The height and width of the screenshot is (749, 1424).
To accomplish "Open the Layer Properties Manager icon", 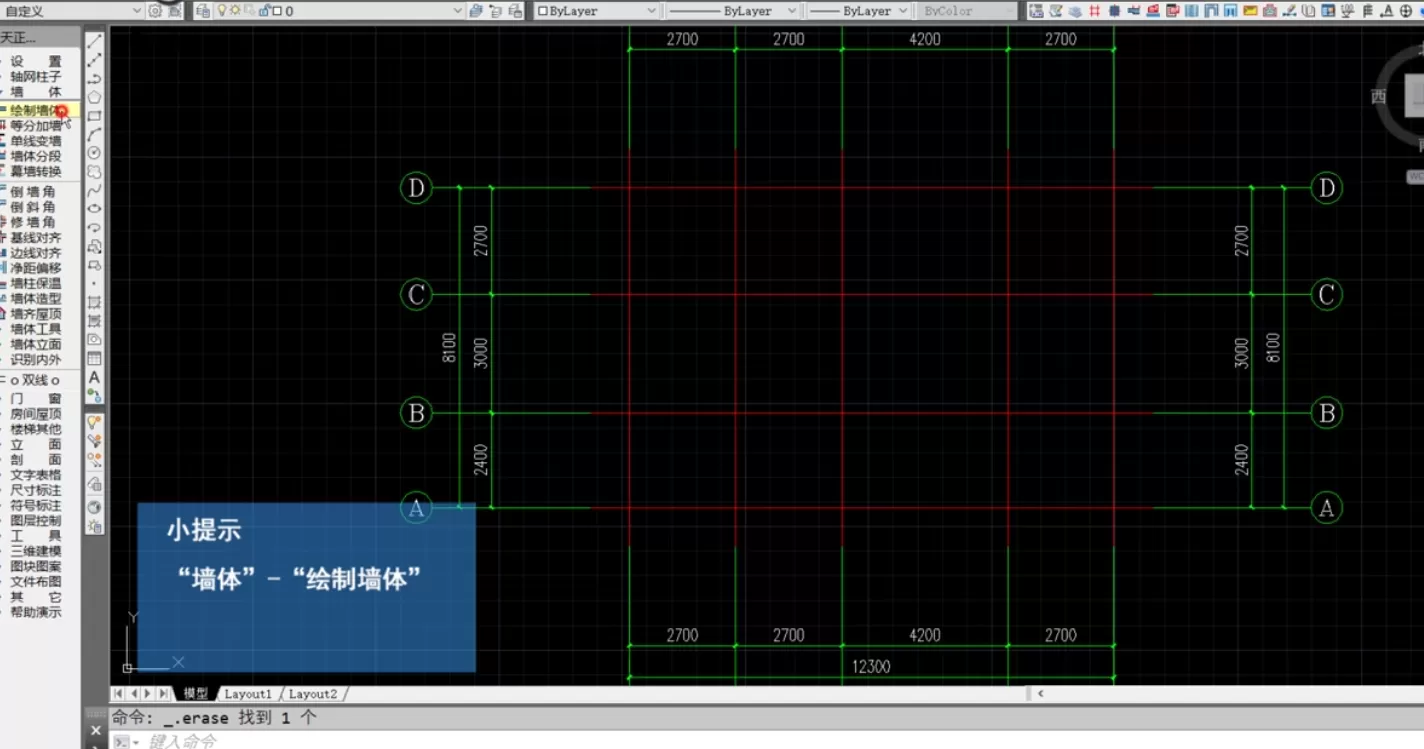I will 203,11.
